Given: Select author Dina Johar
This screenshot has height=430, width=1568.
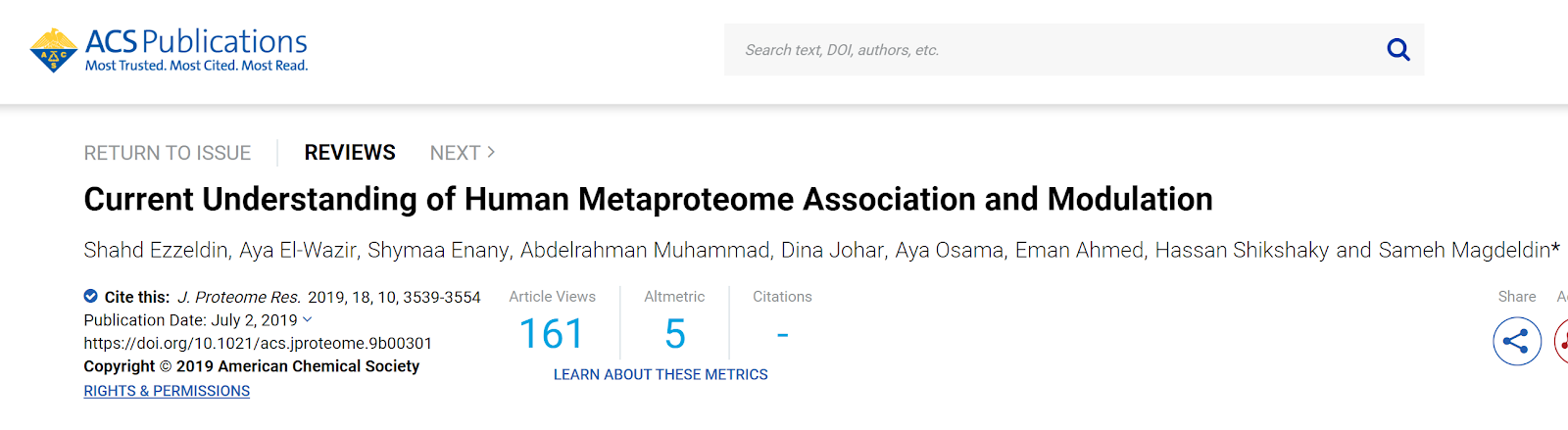Looking at the screenshot, I should point(832,250).
